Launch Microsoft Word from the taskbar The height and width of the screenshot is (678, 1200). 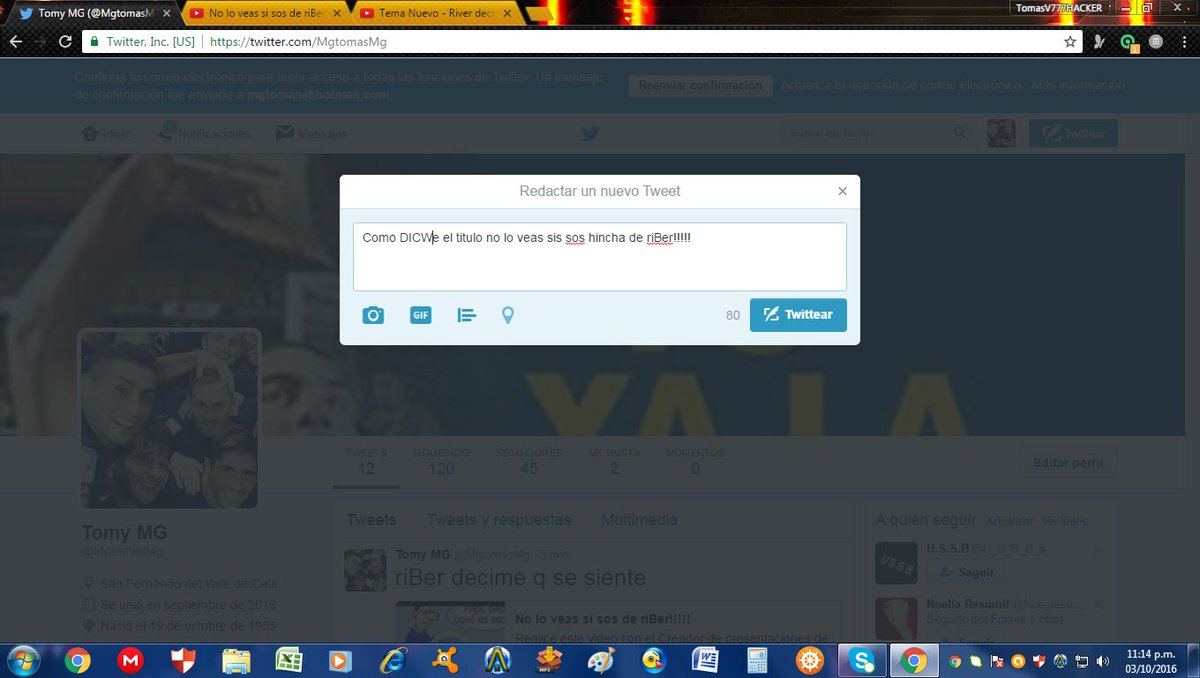click(x=705, y=660)
